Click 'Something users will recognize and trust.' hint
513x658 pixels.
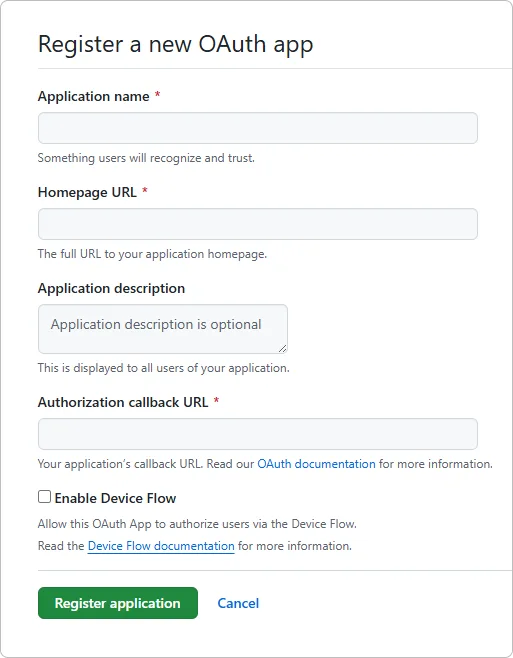click(x=146, y=158)
